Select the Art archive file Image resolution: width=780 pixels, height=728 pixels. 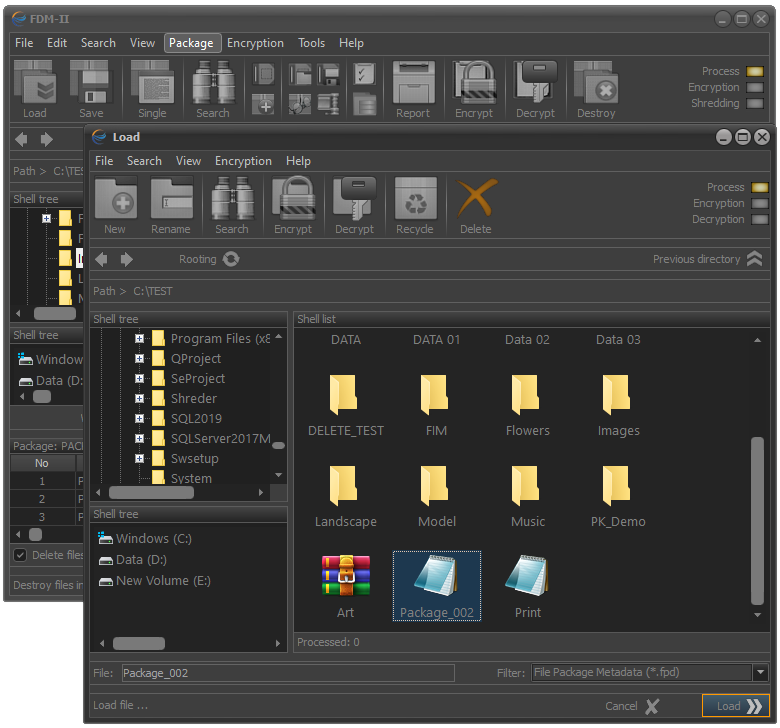(346, 587)
